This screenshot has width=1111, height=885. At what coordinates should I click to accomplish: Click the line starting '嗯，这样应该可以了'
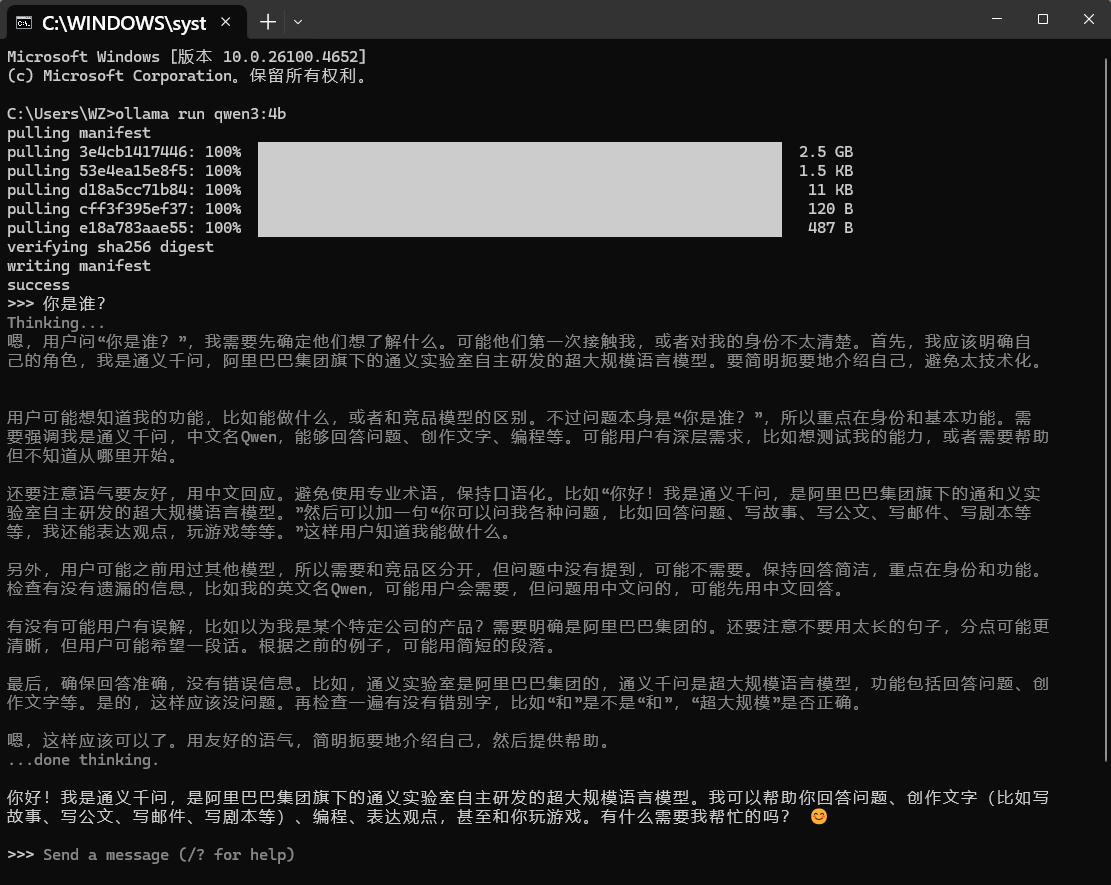click(308, 740)
